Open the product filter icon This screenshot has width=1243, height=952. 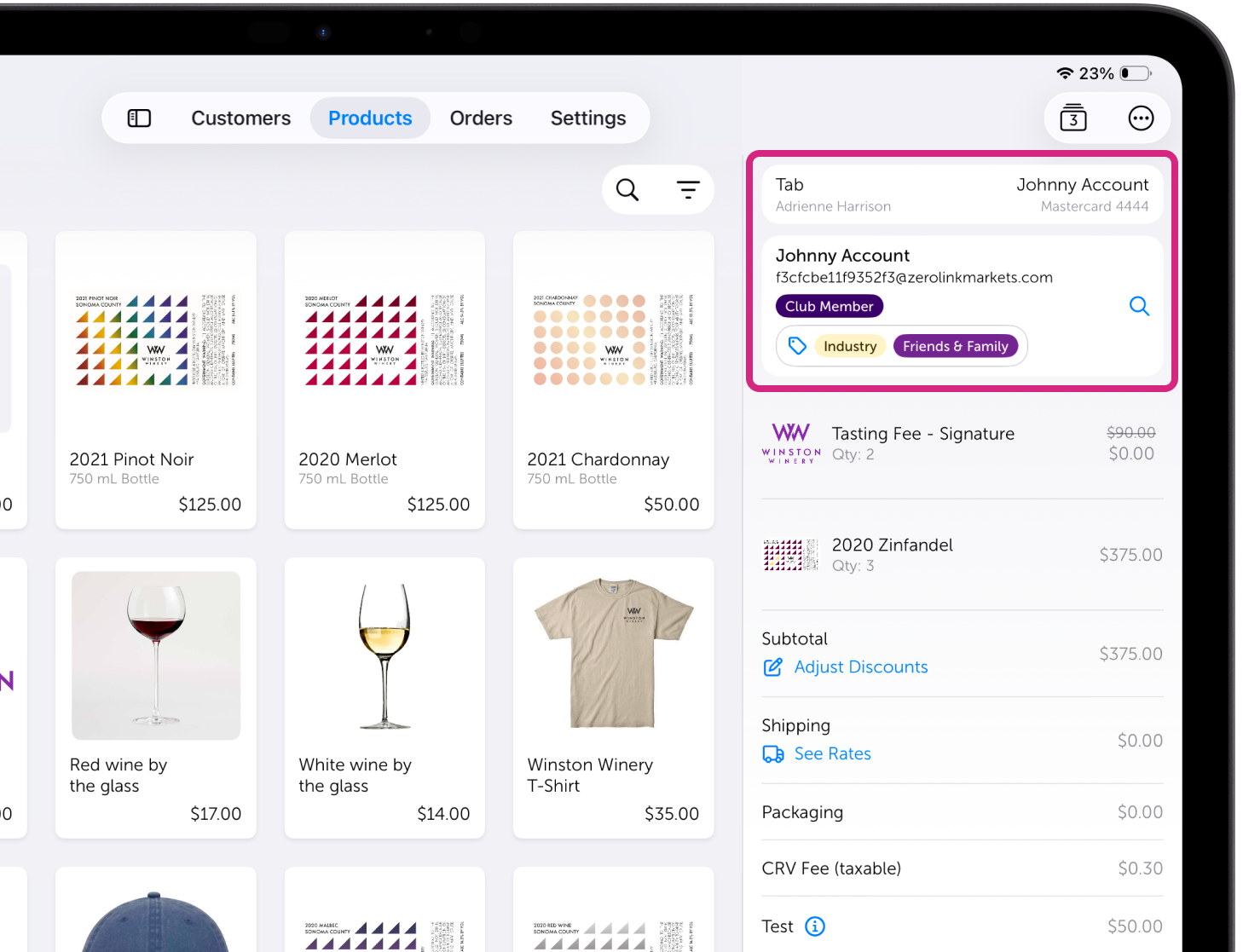(x=688, y=189)
